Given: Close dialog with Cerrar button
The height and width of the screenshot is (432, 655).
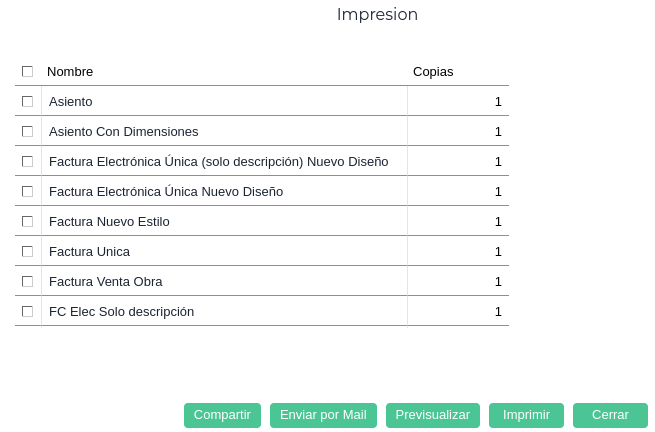Looking at the screenshot, I should tap(610, 415).
